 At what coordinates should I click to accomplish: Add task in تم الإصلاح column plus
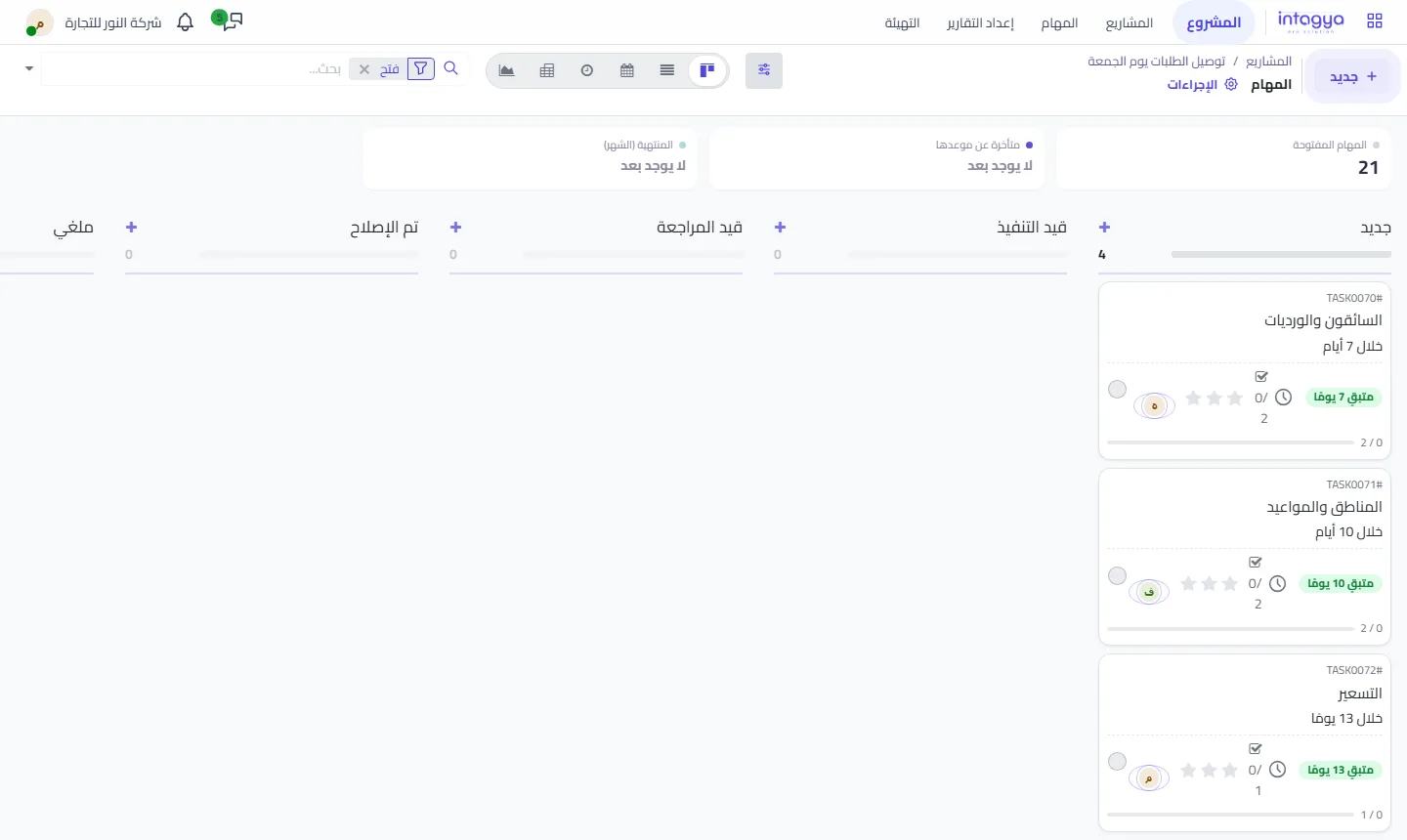click(x=131, y=227)
